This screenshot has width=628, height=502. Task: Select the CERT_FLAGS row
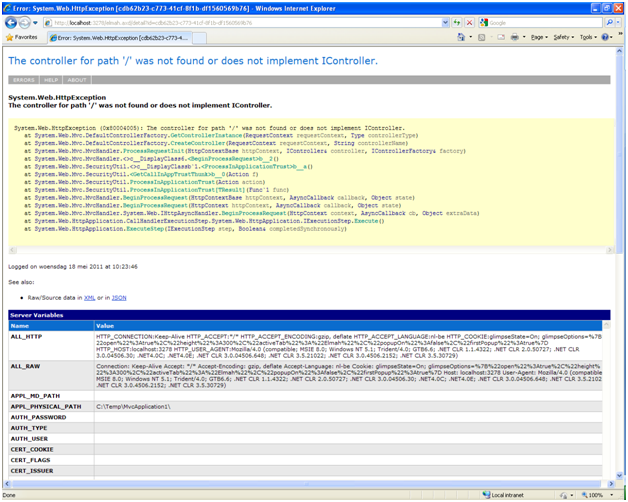(x=305, y=460)
